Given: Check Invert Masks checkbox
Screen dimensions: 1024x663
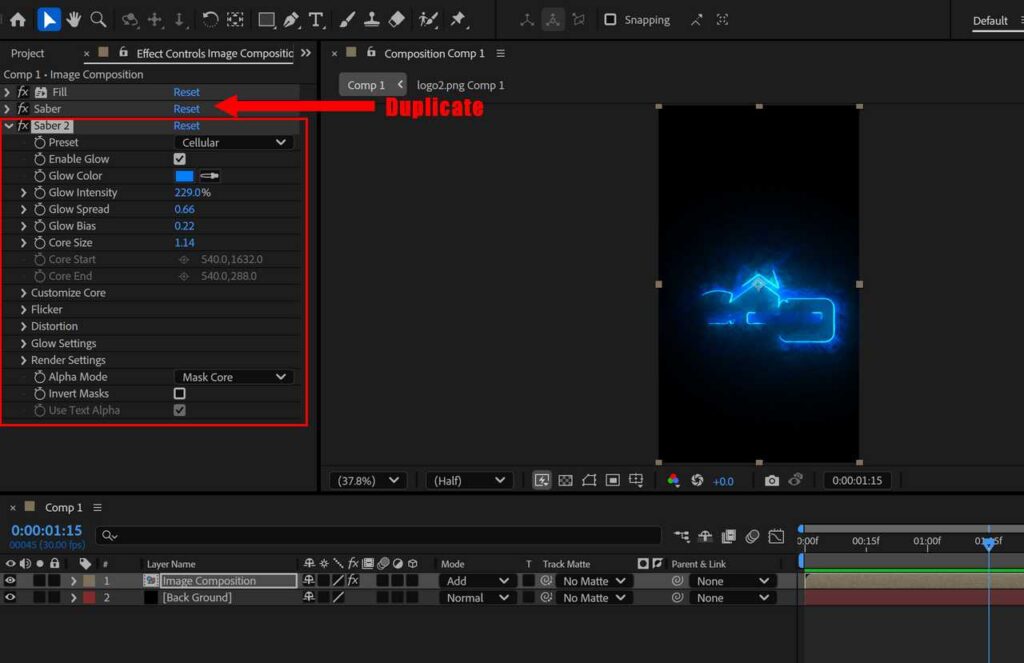Looking at the screenshot, I should [180, 393].
